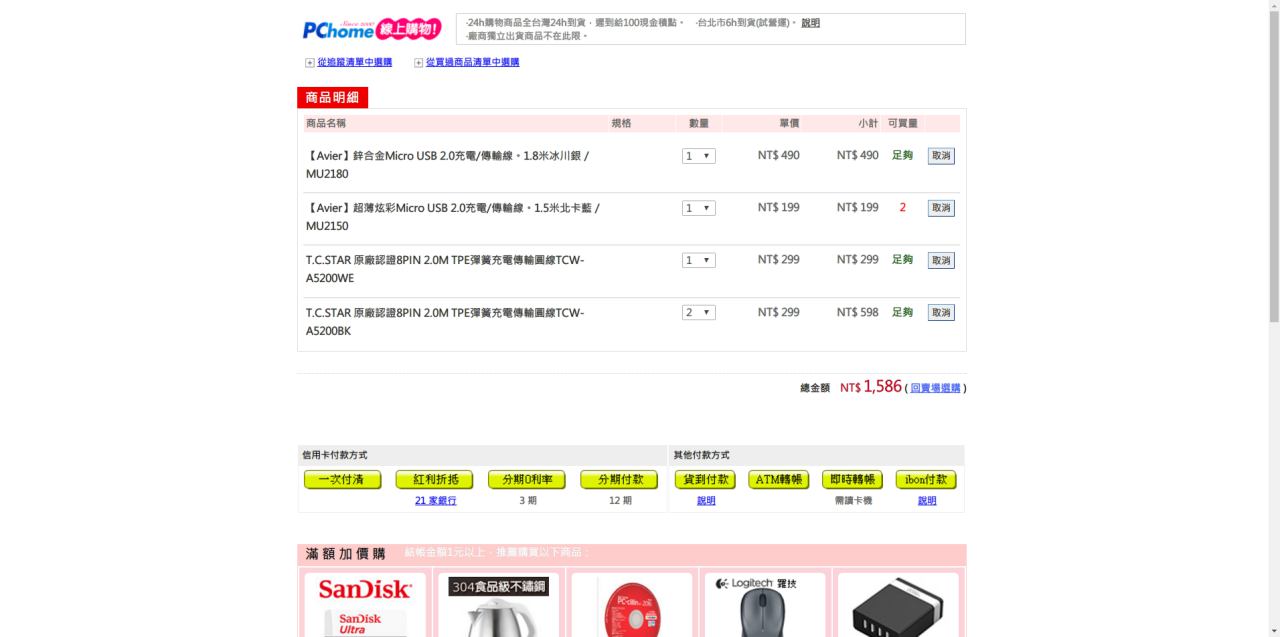Open quantity dropdown for Avier MU2150 cable

pyautogui.click(x=699, y=208)
